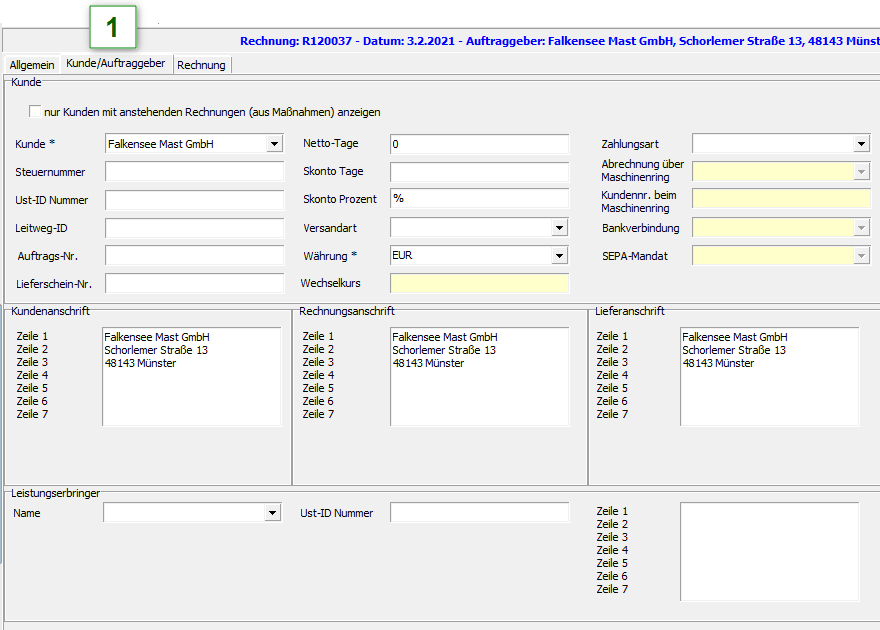Image resolution: width=880 pixels, height=630 pixels.
Task: Click the Steuernummer input field
Action: [194, 172]
